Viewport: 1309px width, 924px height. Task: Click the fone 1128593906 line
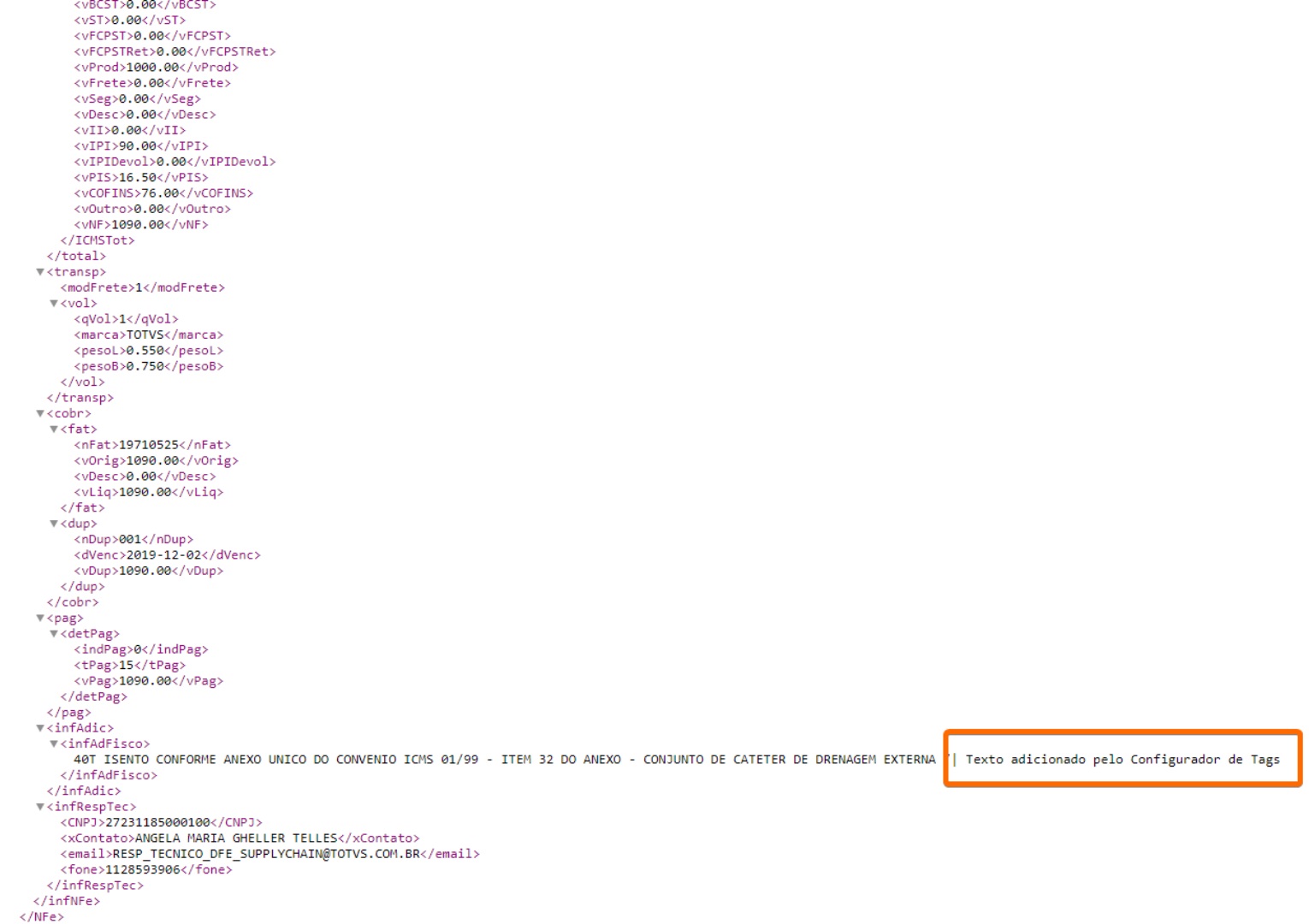pos(146,870)
